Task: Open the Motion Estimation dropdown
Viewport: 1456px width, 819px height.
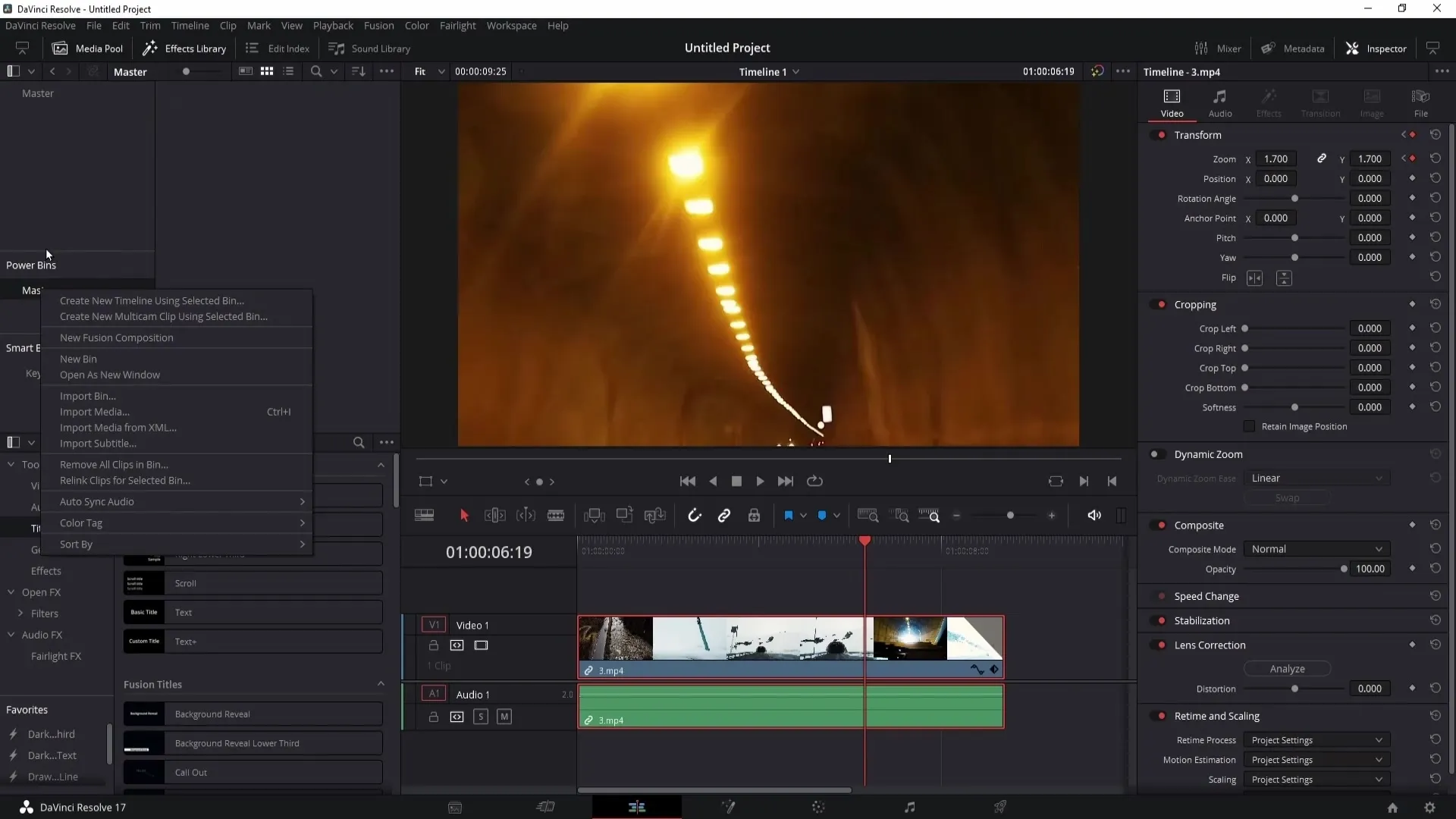Action: pyautogui.click(x=1316, y=760)
